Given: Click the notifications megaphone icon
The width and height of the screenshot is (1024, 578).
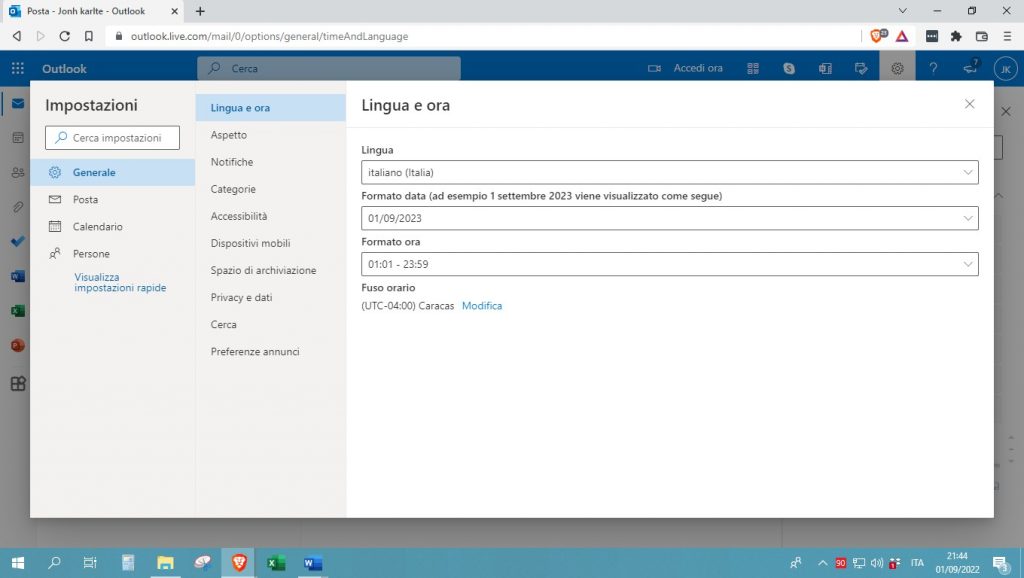Looking at the screenshot, I should pos(969,69).
